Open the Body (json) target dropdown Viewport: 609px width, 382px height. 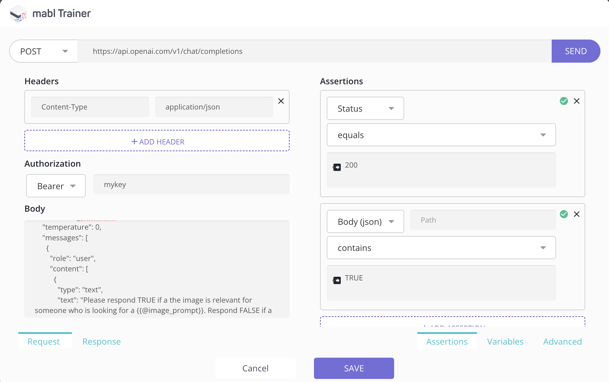365,221
